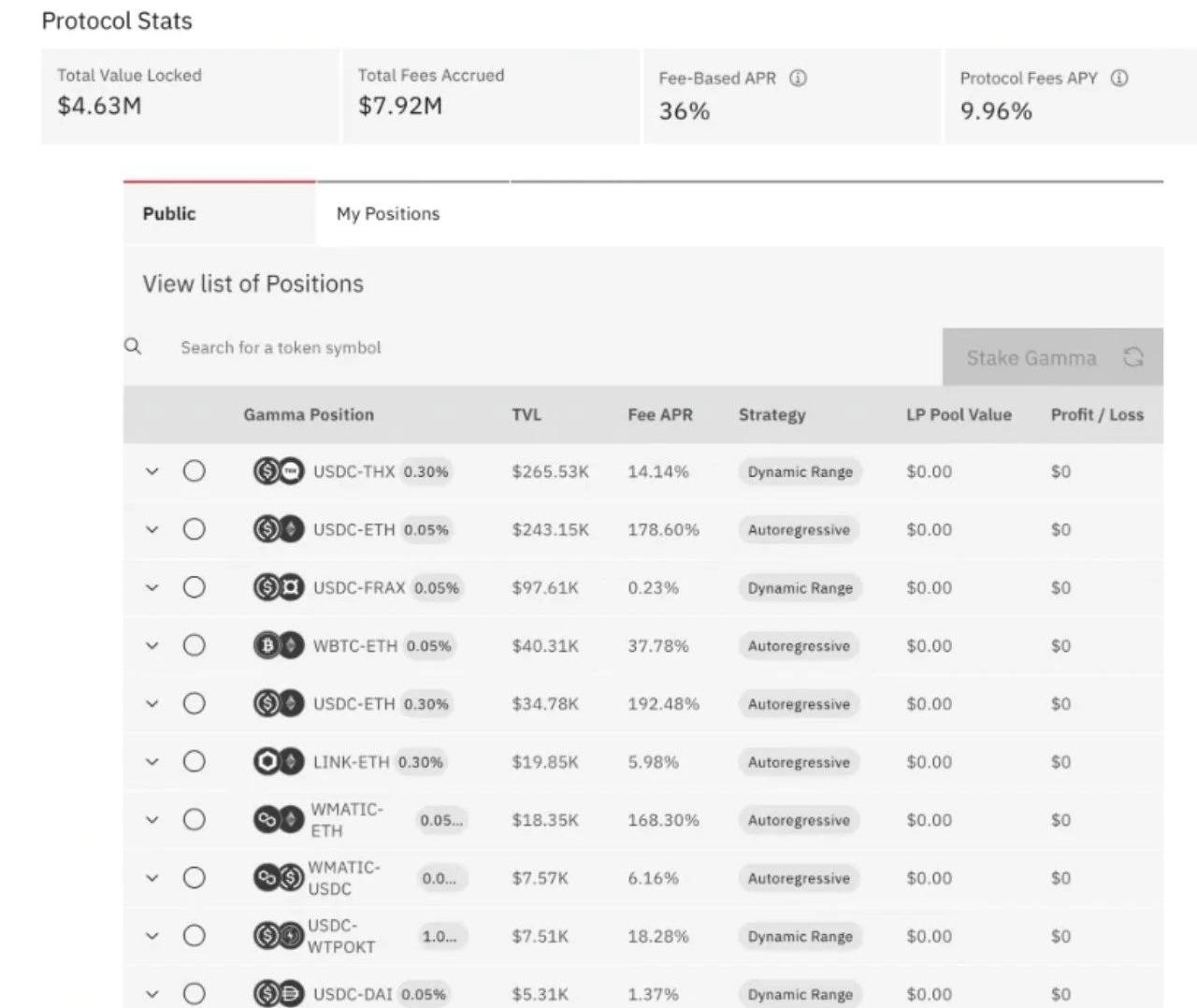Click the search magnifier icon
The height and width of the screenshot is (1008, 1197).
tap(134, 347)
